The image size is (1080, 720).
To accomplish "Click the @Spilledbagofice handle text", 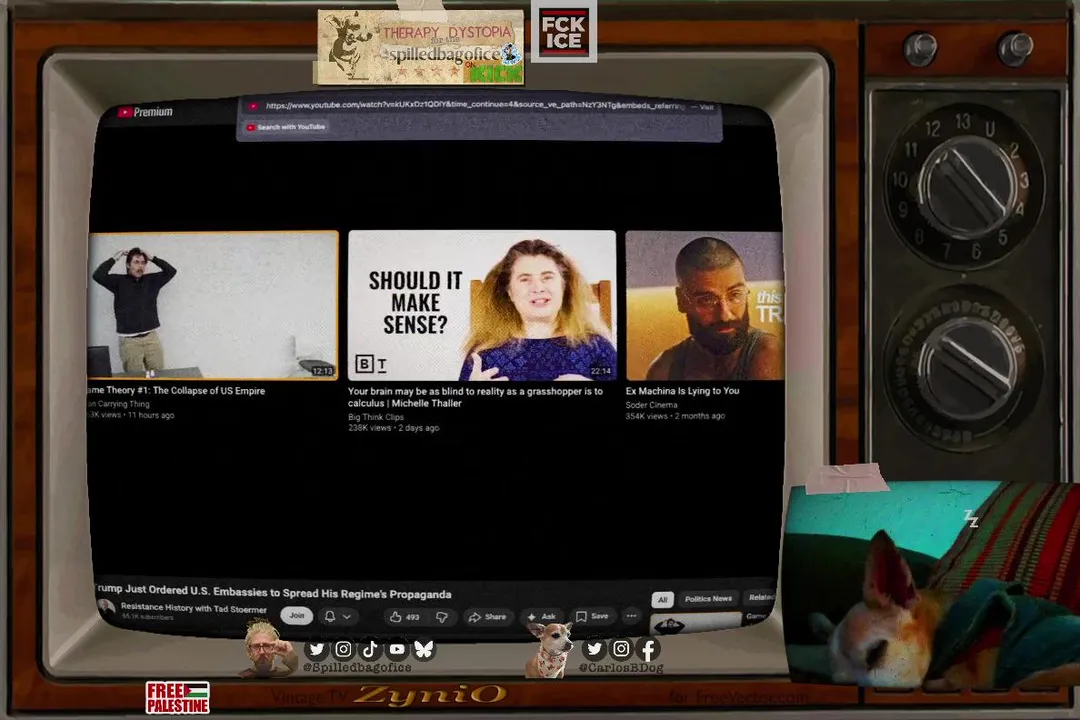I will pyautogui.click(x=357, y=668).
